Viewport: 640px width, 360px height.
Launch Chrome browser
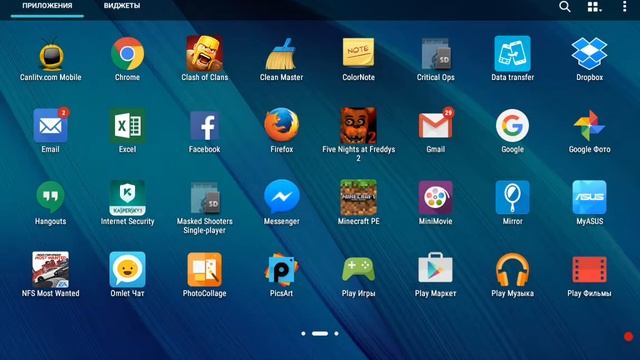pos(127,53)
